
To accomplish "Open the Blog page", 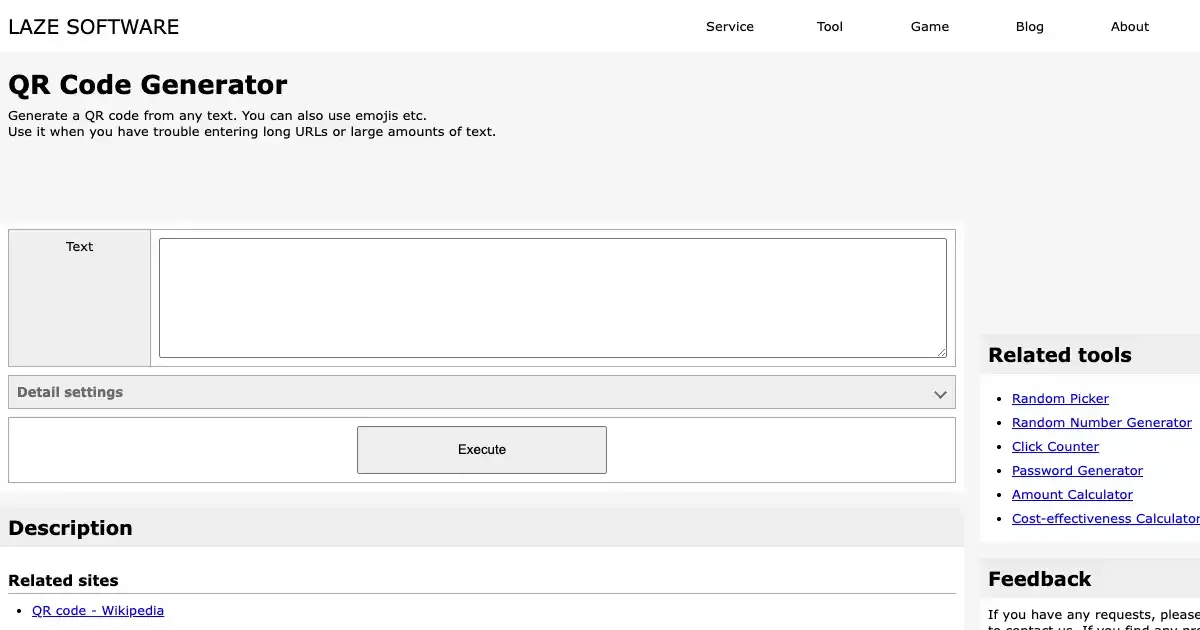I will (x=1029, y=27).
